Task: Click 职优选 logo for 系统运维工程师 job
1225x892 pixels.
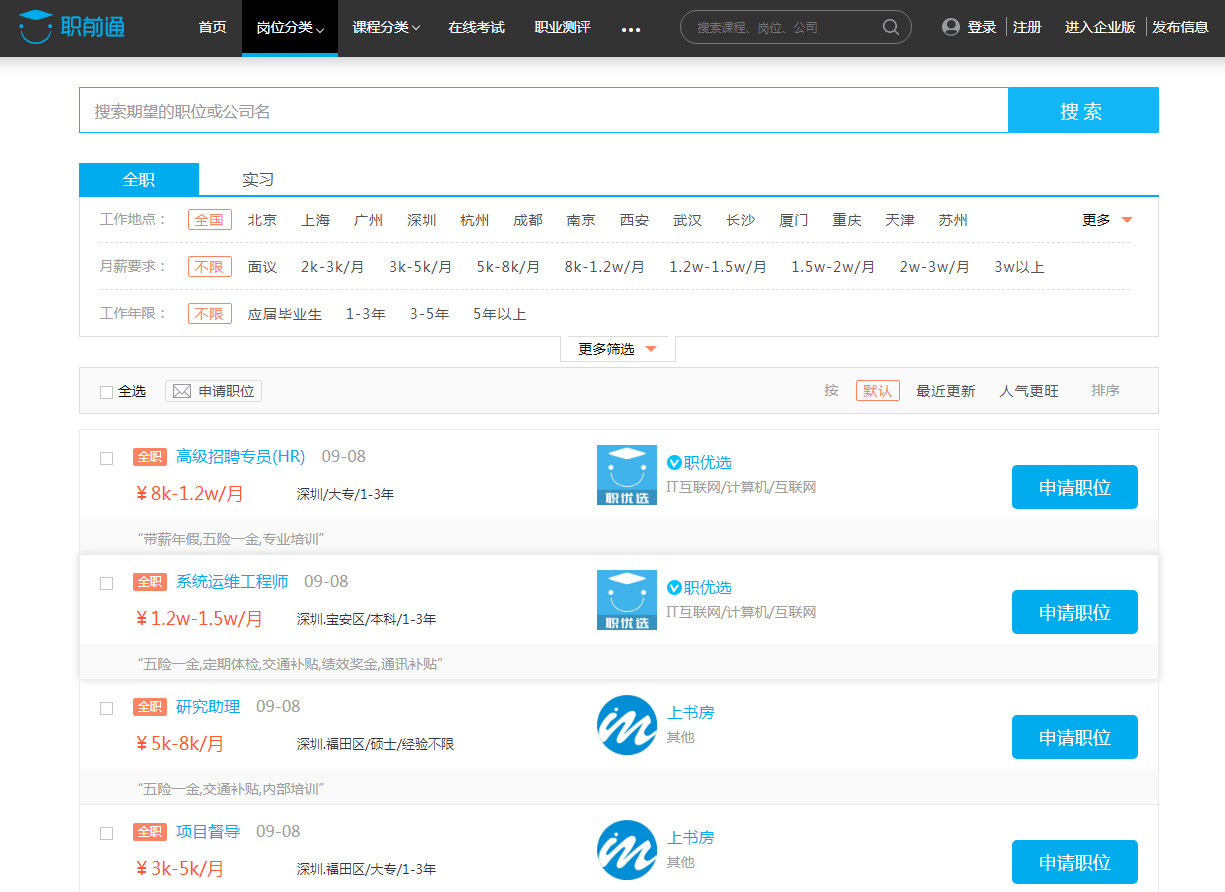Action: point(626,600)
